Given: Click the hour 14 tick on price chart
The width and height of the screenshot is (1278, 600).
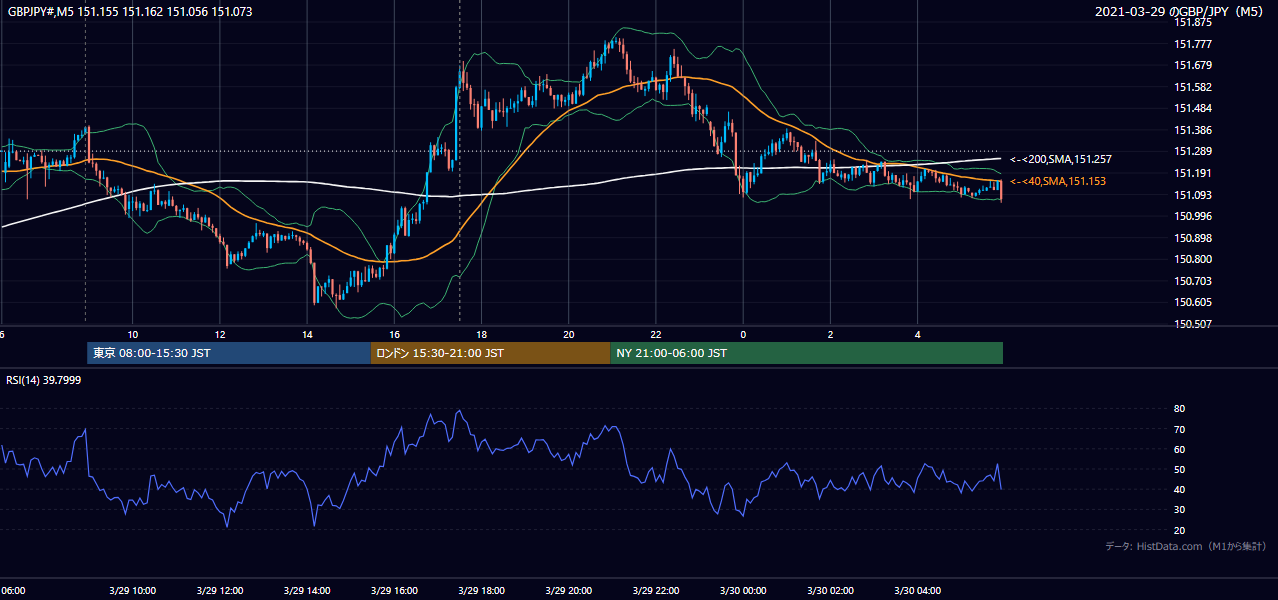Looking at the screenshot, I should 307,333.
